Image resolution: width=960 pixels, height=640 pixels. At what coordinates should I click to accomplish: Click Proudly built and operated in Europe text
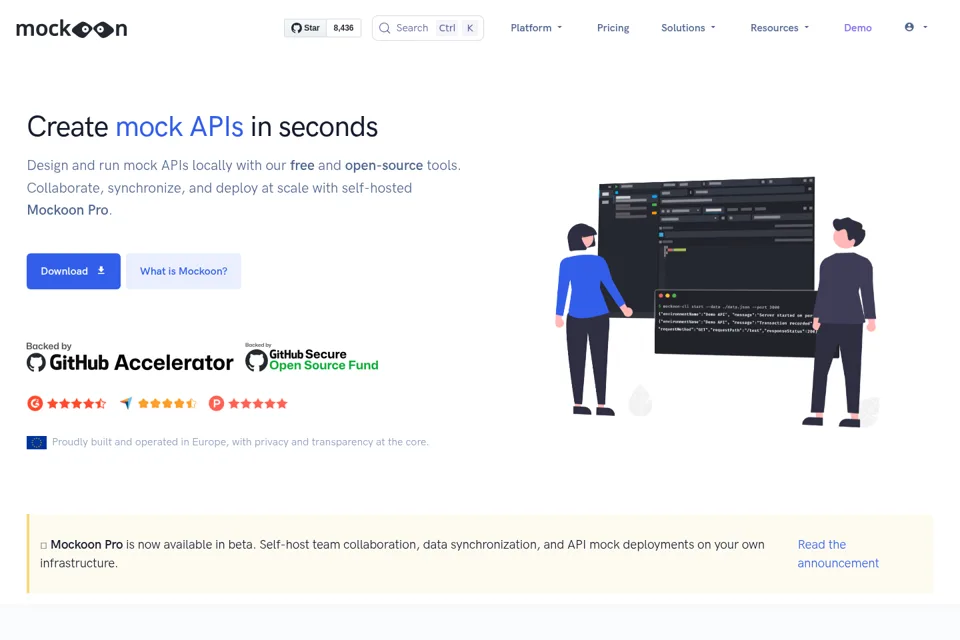tap(240, 442)
